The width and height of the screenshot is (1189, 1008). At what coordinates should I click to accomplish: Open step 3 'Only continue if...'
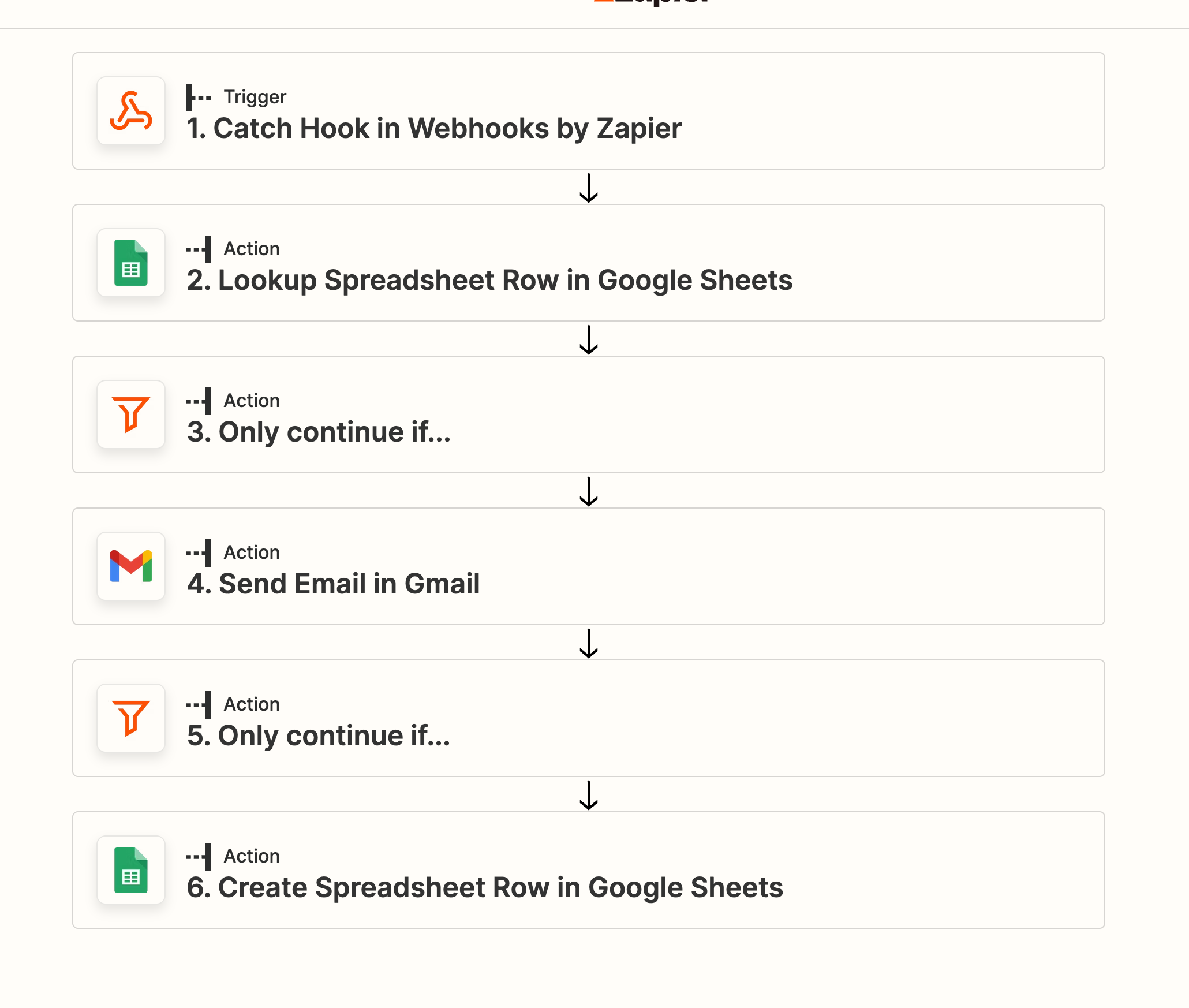pyautogui.click(x=589, y=415)
